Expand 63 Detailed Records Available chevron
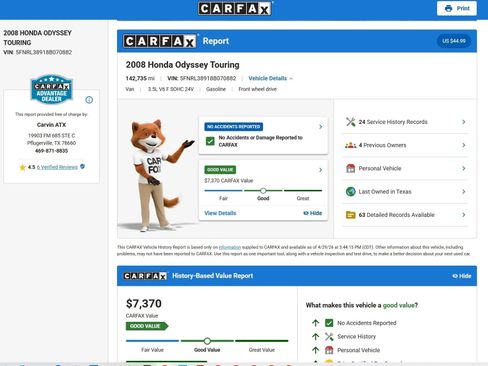The height and width of the screenshot is (366, 488). pos(464,215)
